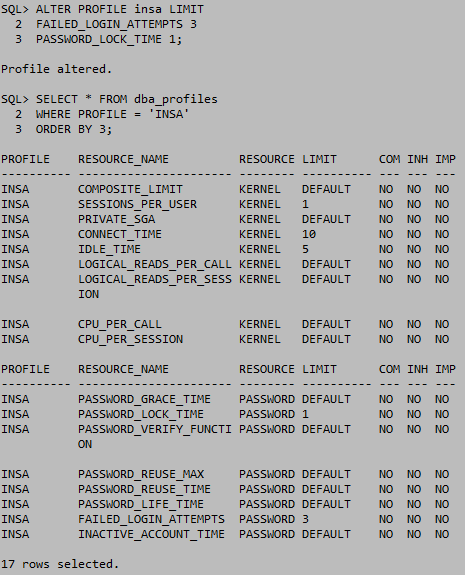Click the KERNEL type of CPU_PER_CALL row

click(x=260, y=324)
